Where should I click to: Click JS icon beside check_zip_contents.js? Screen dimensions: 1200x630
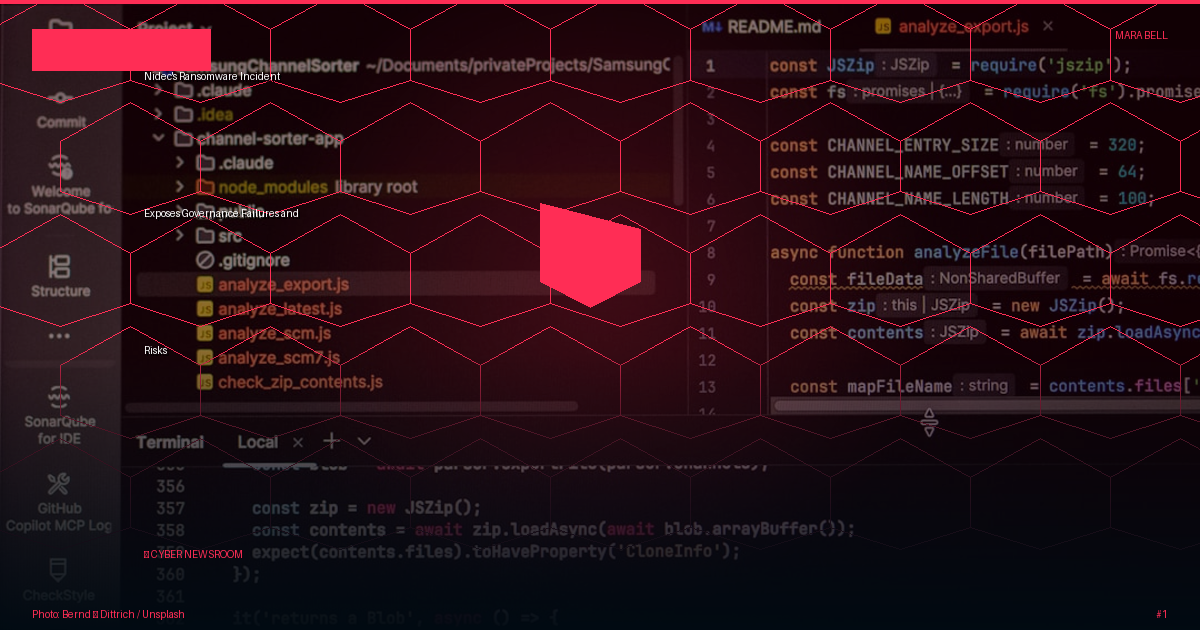click(x=205, y=382)
